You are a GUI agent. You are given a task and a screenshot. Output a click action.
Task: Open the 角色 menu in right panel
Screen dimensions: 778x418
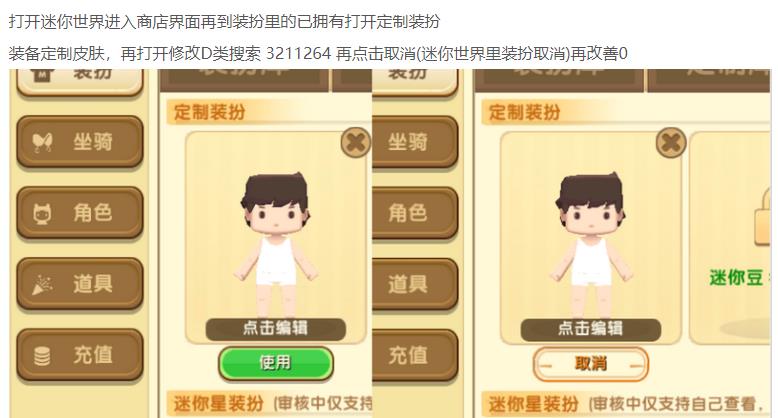pos(414,213)
